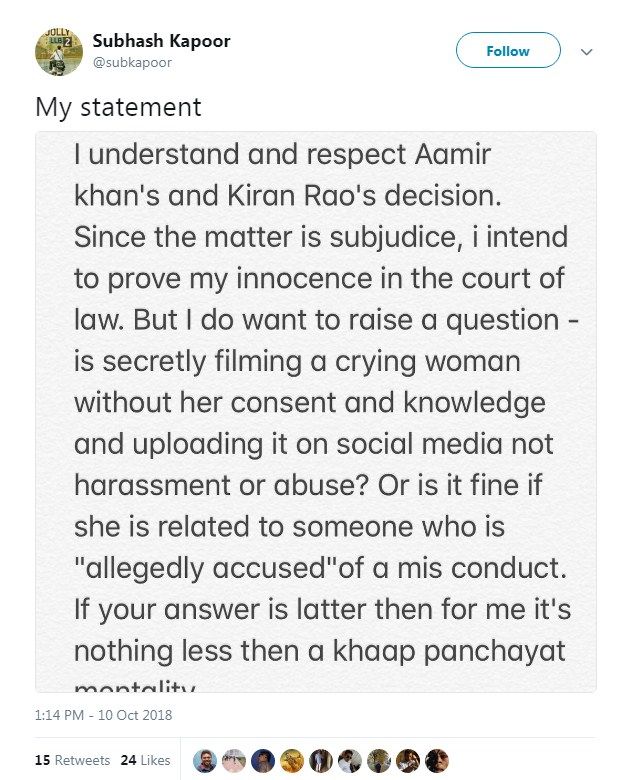The width and height of the screenshot is (623, 780).
Task: Open the sixth liker avatar with sunglasses
Action: (x=350, y=761)
